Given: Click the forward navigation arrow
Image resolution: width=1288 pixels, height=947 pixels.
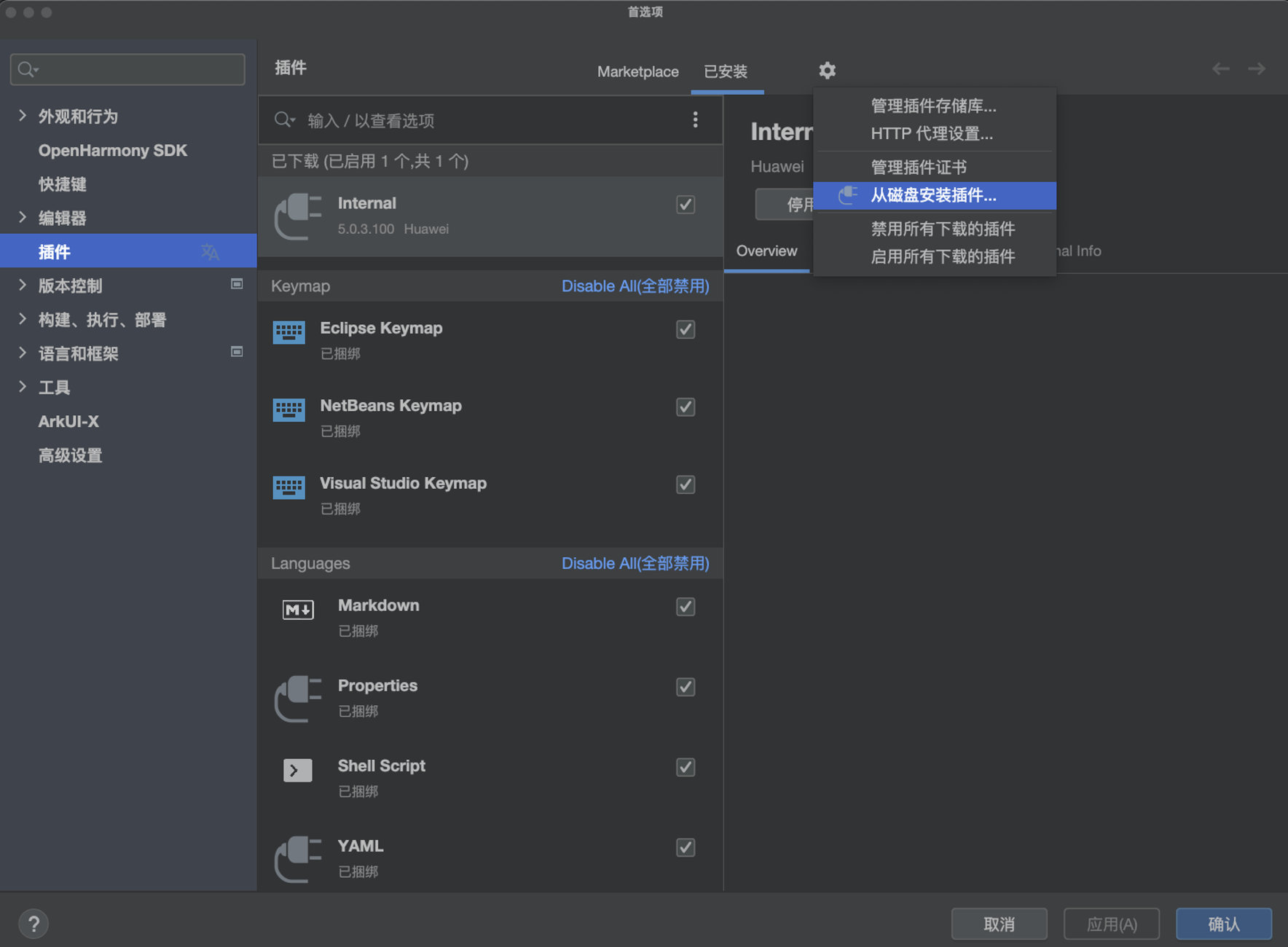Looking at the screenshot, I should pyautogui.click(x=1257, y=69).
